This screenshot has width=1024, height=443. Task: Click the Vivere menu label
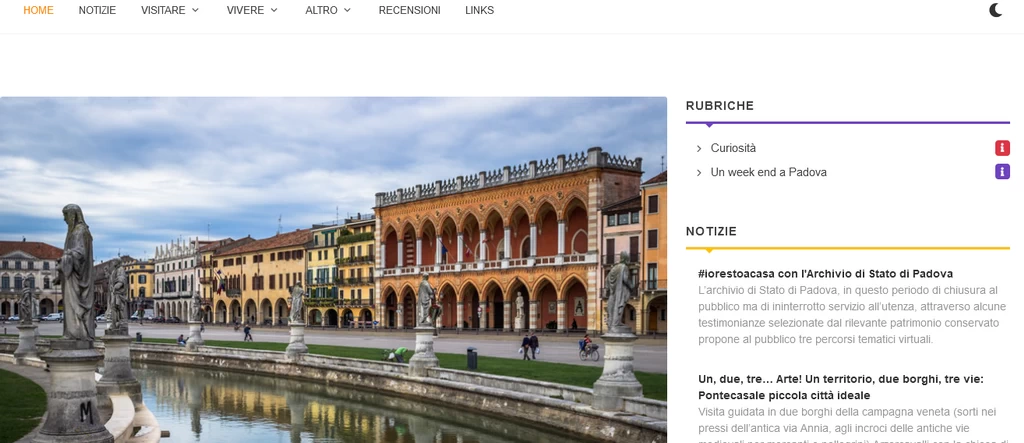(x=246, y=10)
